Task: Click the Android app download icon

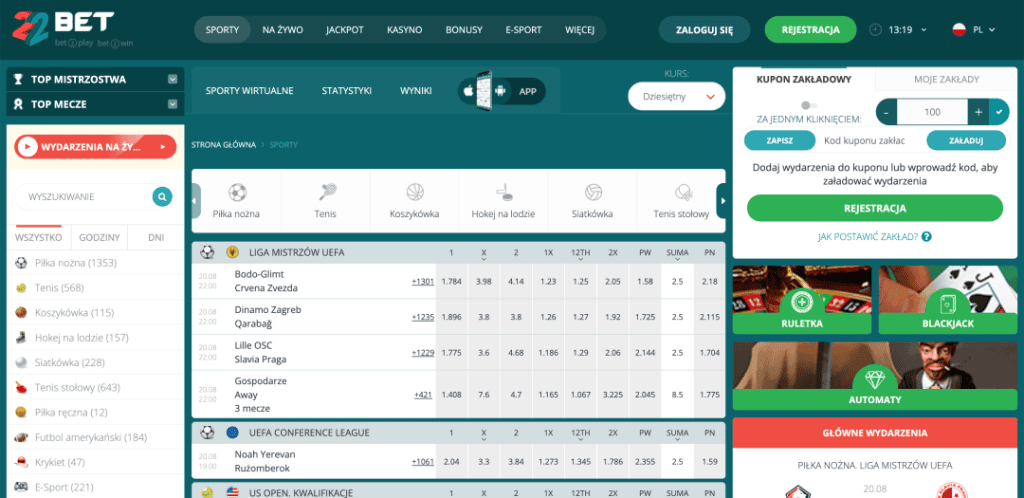Action: click(x=500, y=91)
